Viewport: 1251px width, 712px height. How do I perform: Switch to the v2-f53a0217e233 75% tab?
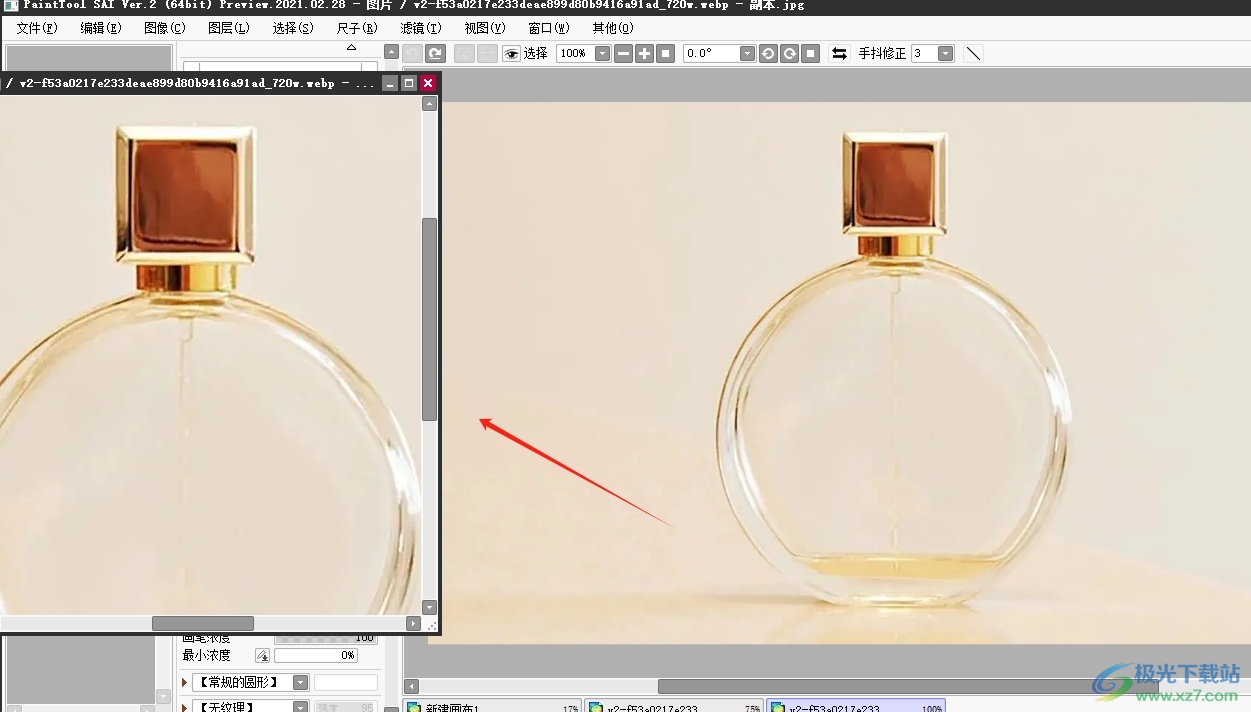coord(674,706)
